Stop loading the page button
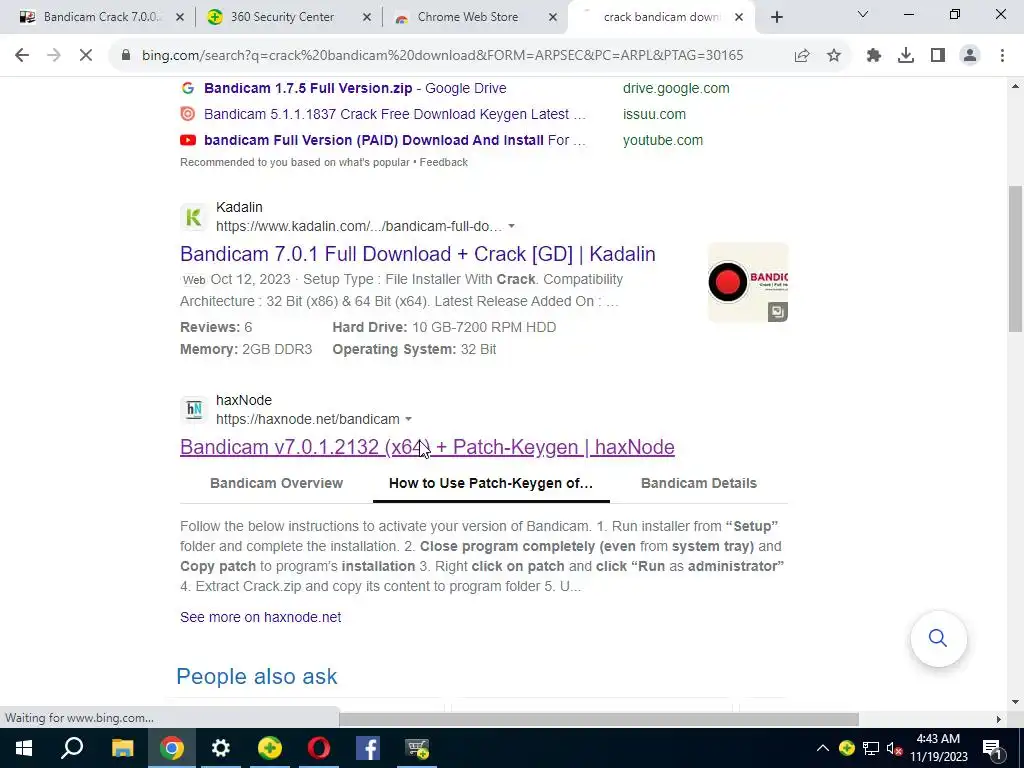The height and width of the screenshot is (768, 1024). tap(86, 56)
